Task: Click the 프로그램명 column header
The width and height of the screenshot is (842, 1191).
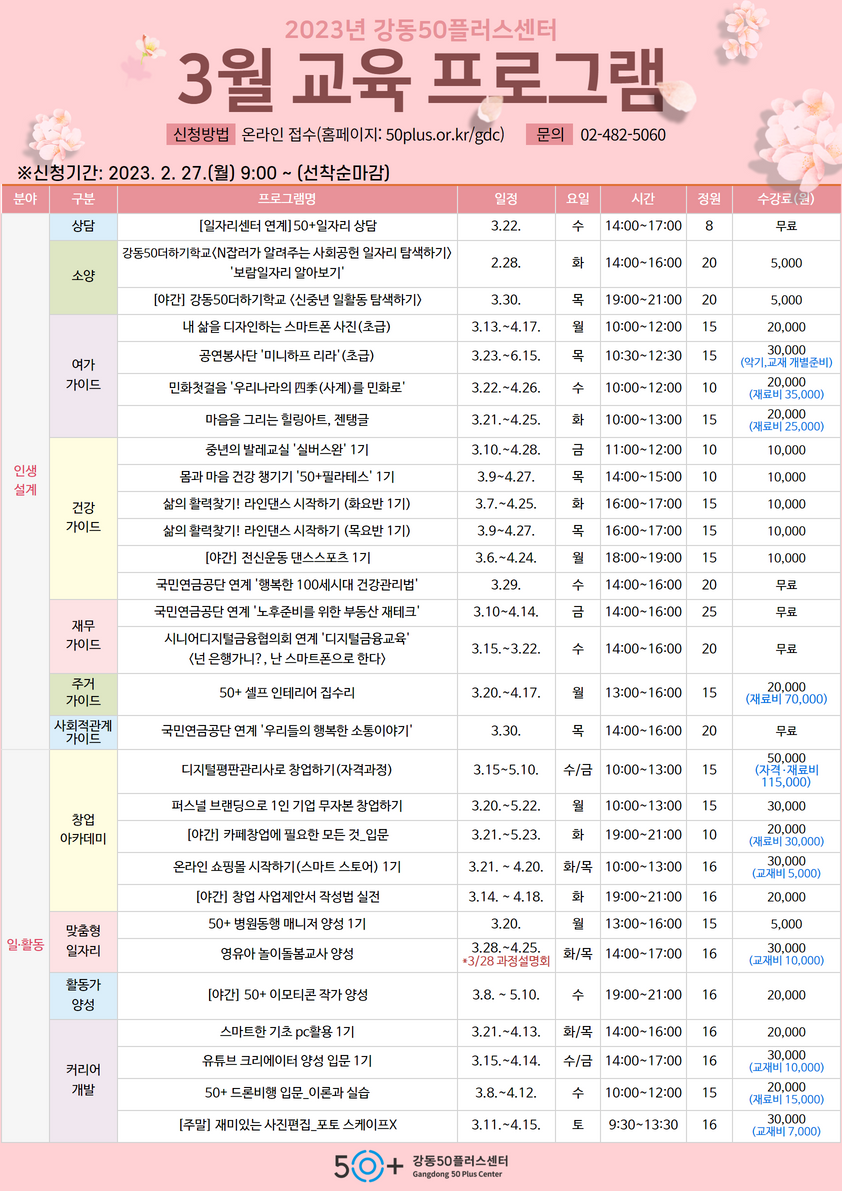Action: 288,199
